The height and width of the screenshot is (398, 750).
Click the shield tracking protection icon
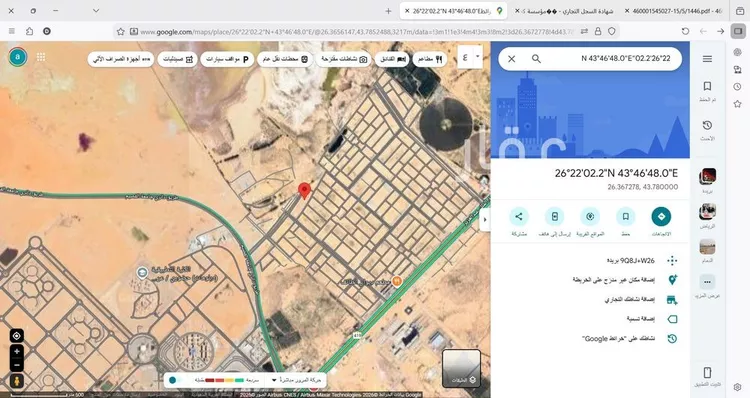pos(612,31)
